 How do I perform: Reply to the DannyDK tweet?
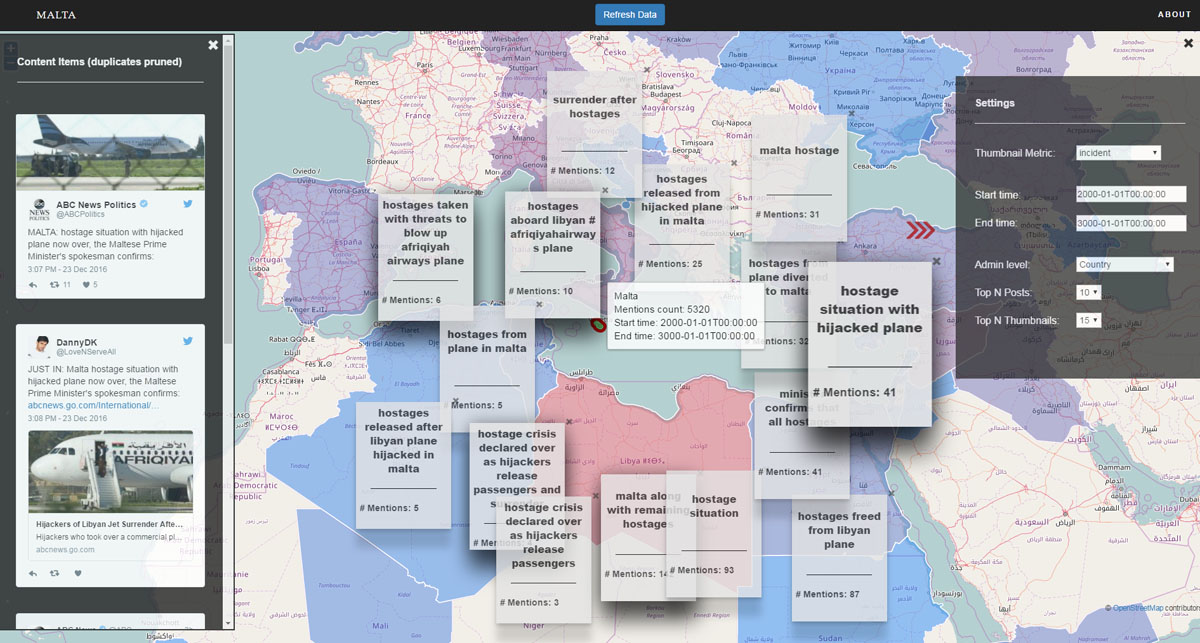33,574
